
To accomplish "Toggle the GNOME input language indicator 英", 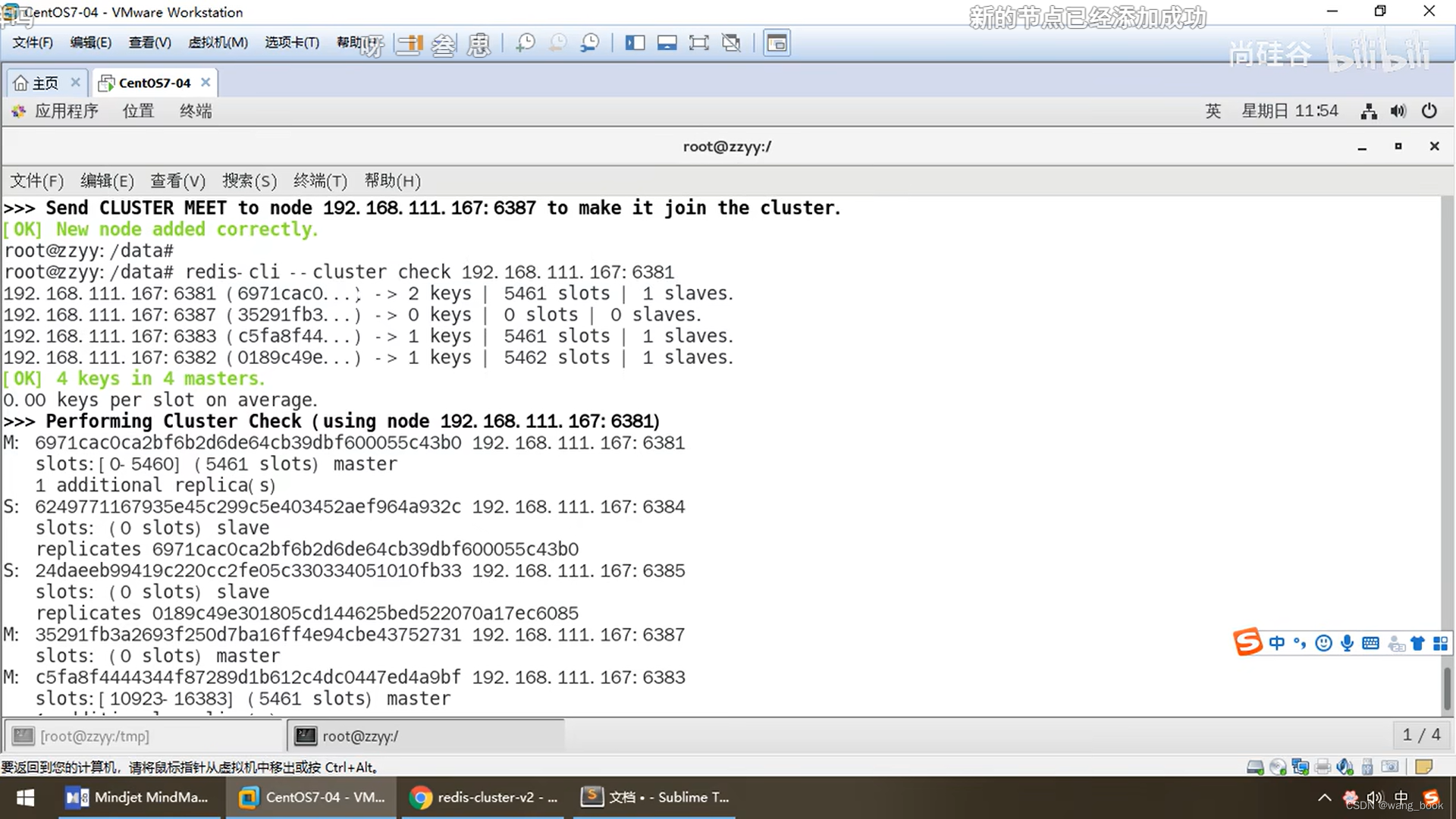I will (1213, 111).
